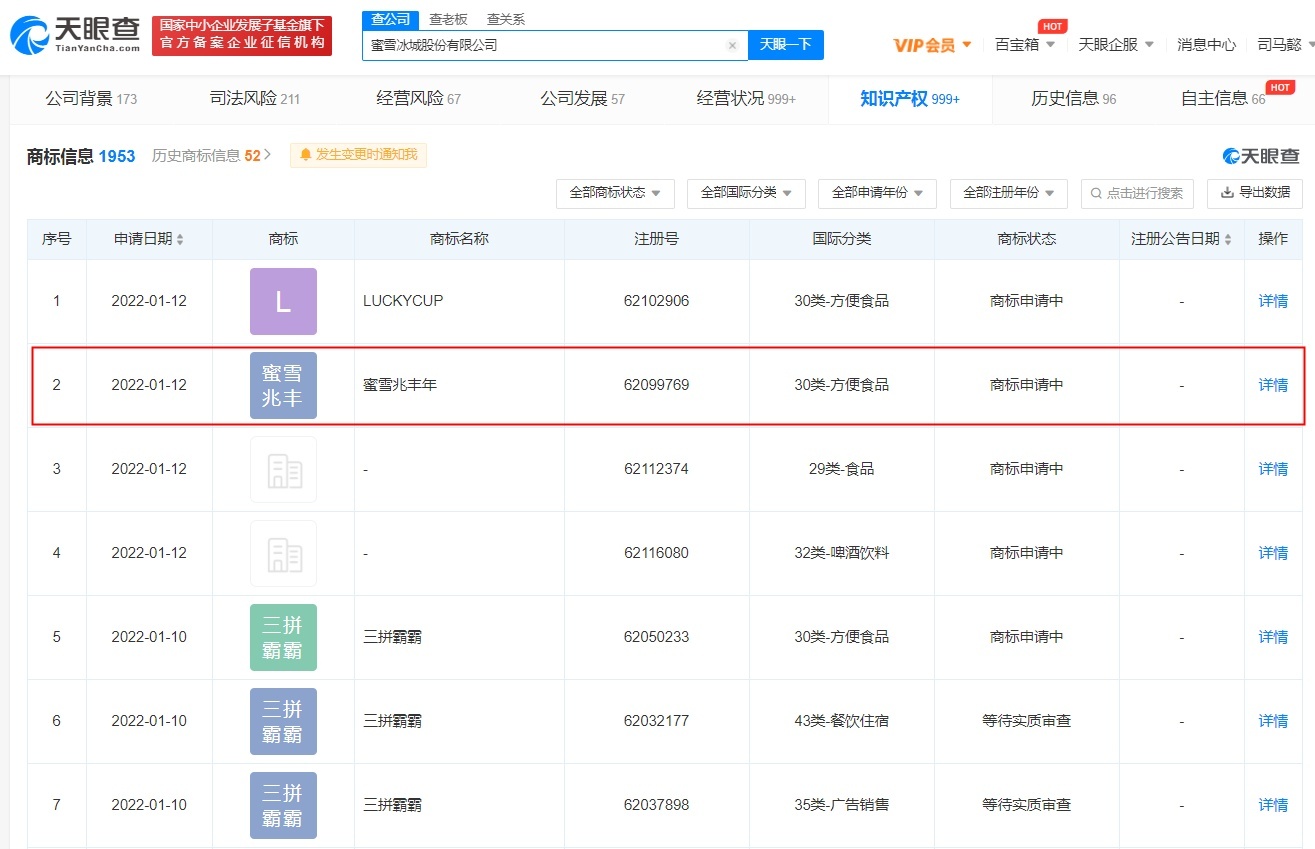Open 详情 for 蜜雪兆丰年 row
The height and width of the screenshot is (849, 1315).
click(x=1273, y=385)
